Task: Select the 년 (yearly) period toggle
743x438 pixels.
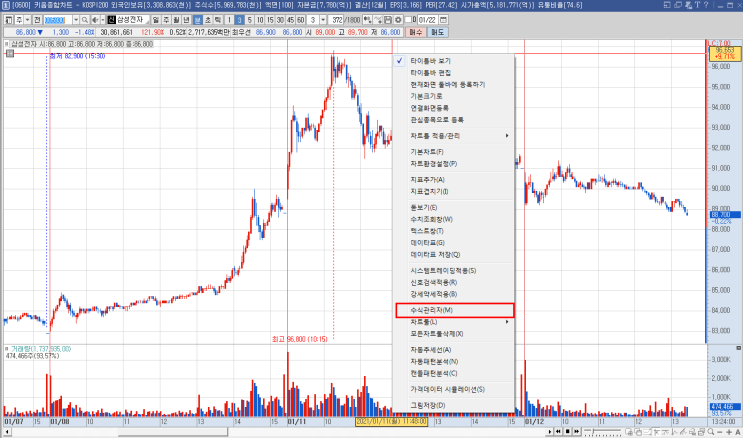Action: [187, 20]
